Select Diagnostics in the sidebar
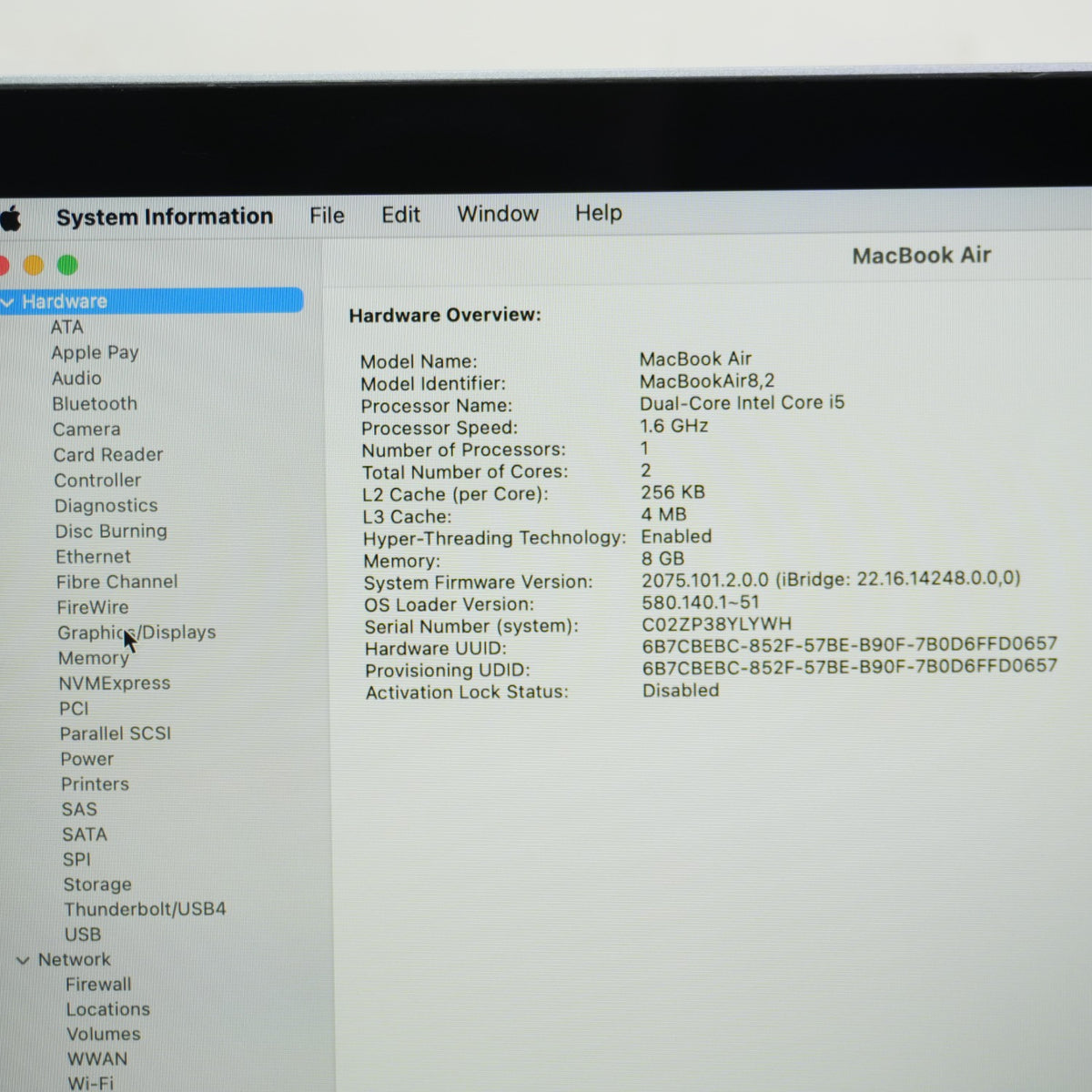Image resolution: width=1092 pixels, height=1092 pixels. (x=106, y=505)
